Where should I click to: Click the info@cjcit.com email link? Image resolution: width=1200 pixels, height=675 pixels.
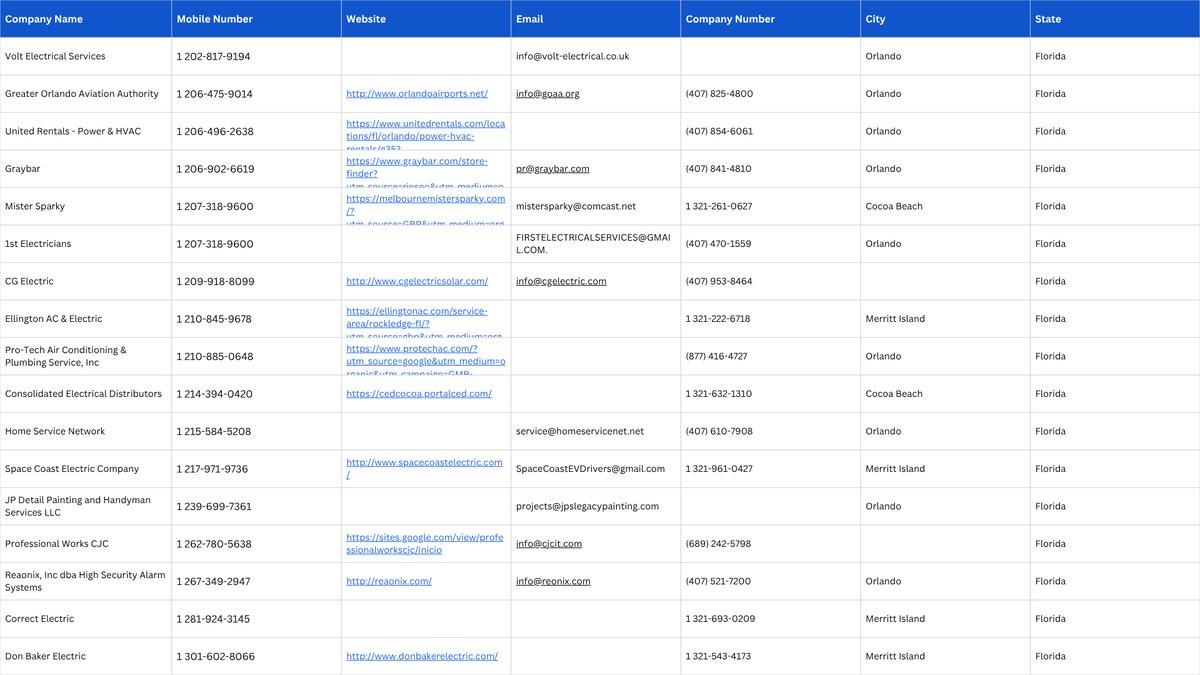pos(549,544)
